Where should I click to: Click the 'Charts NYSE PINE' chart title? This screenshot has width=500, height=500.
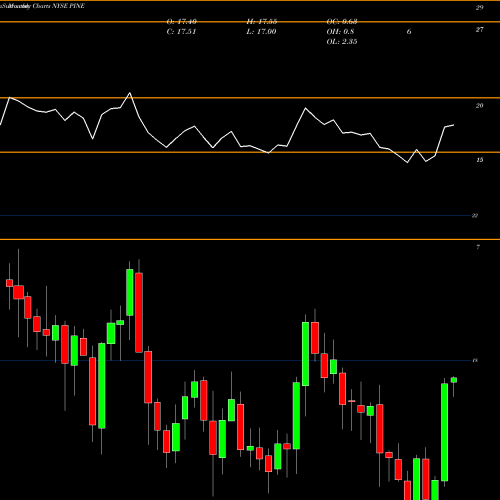click(59, 6)
